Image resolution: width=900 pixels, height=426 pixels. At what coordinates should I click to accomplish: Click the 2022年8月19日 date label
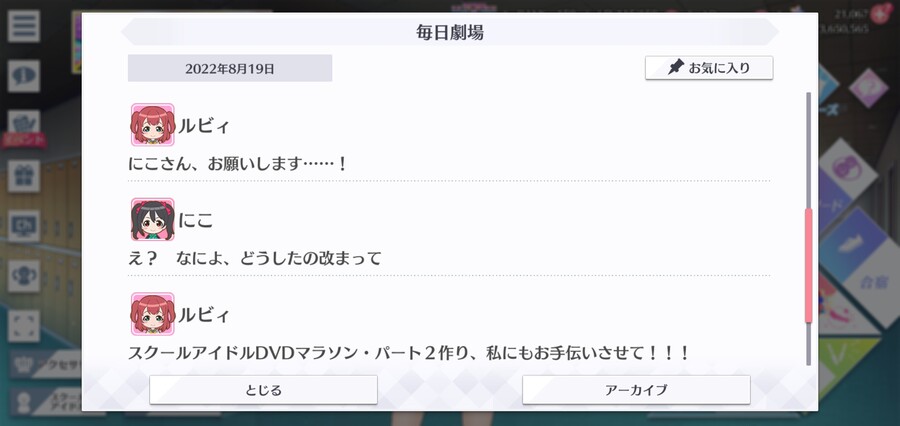pyautogui.click(x=230, y=68)
